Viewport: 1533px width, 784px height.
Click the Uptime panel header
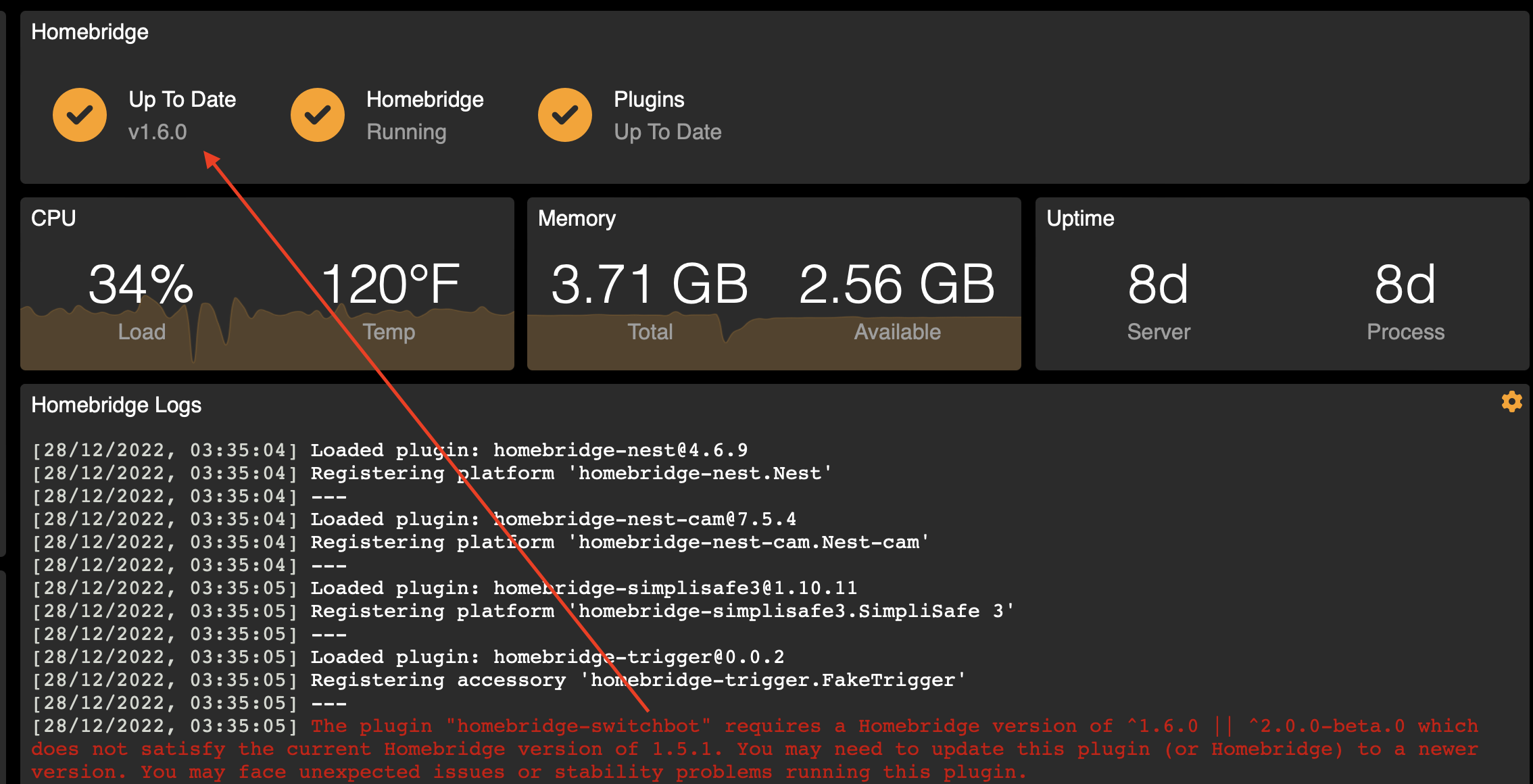point(1080,218)
